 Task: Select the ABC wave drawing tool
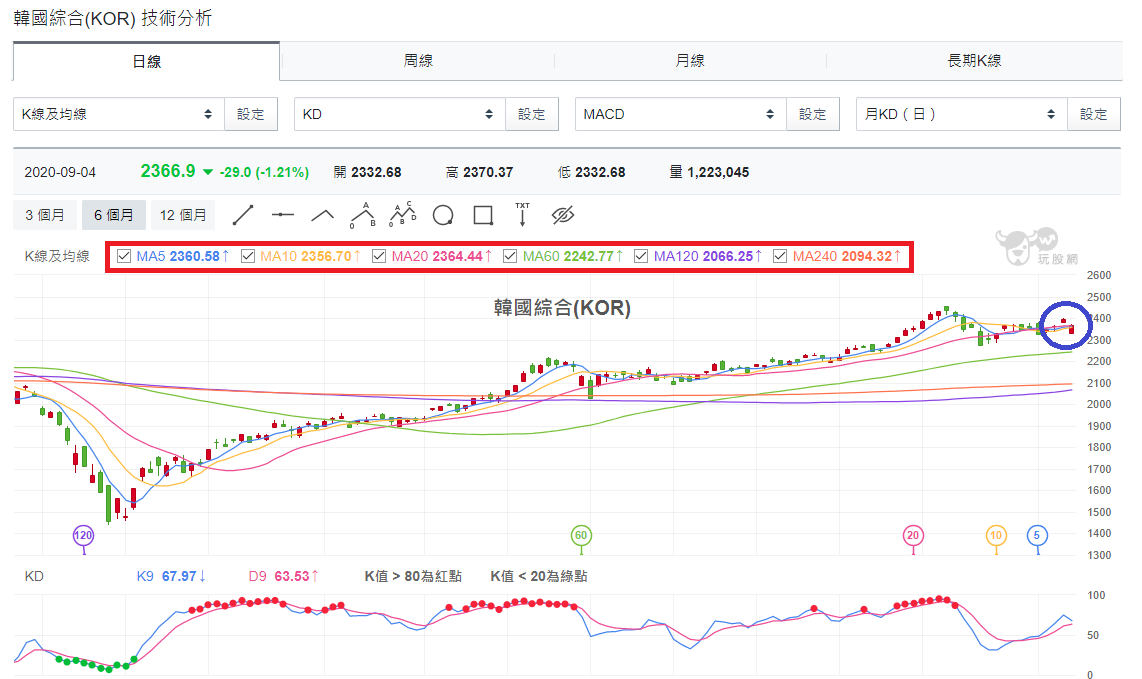tap(363, 215)
